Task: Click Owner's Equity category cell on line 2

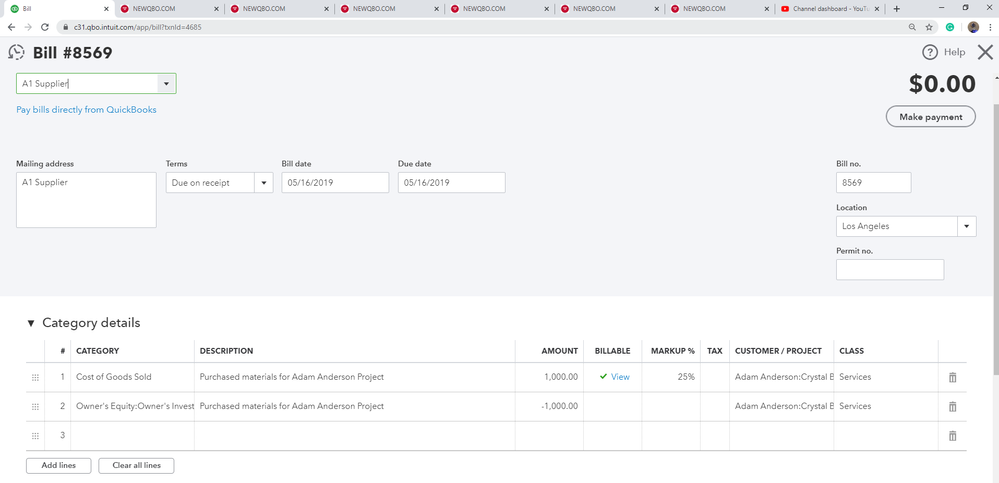Action: click(132, 407)
